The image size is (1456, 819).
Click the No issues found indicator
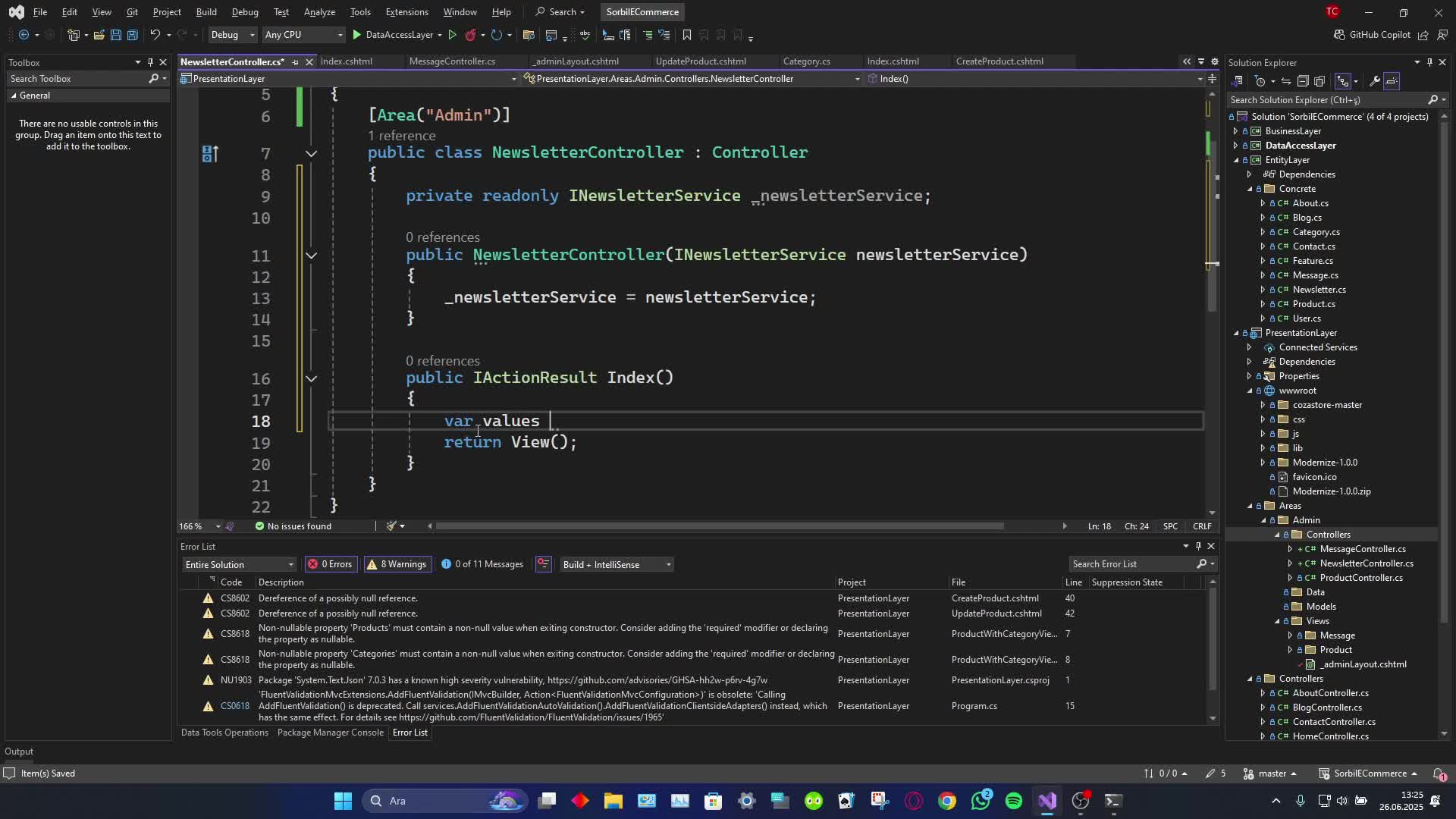click(293, 526)
